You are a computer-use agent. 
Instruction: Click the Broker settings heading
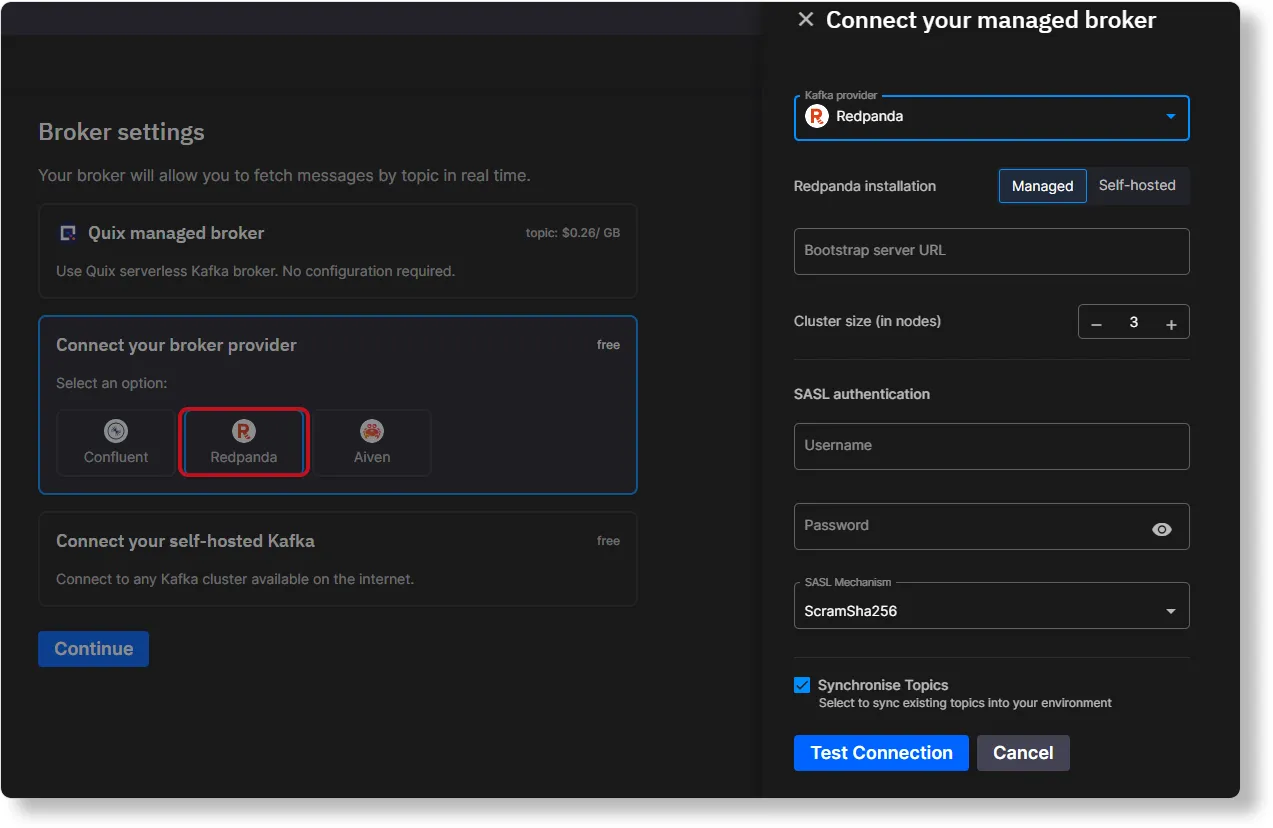[121, 132]
